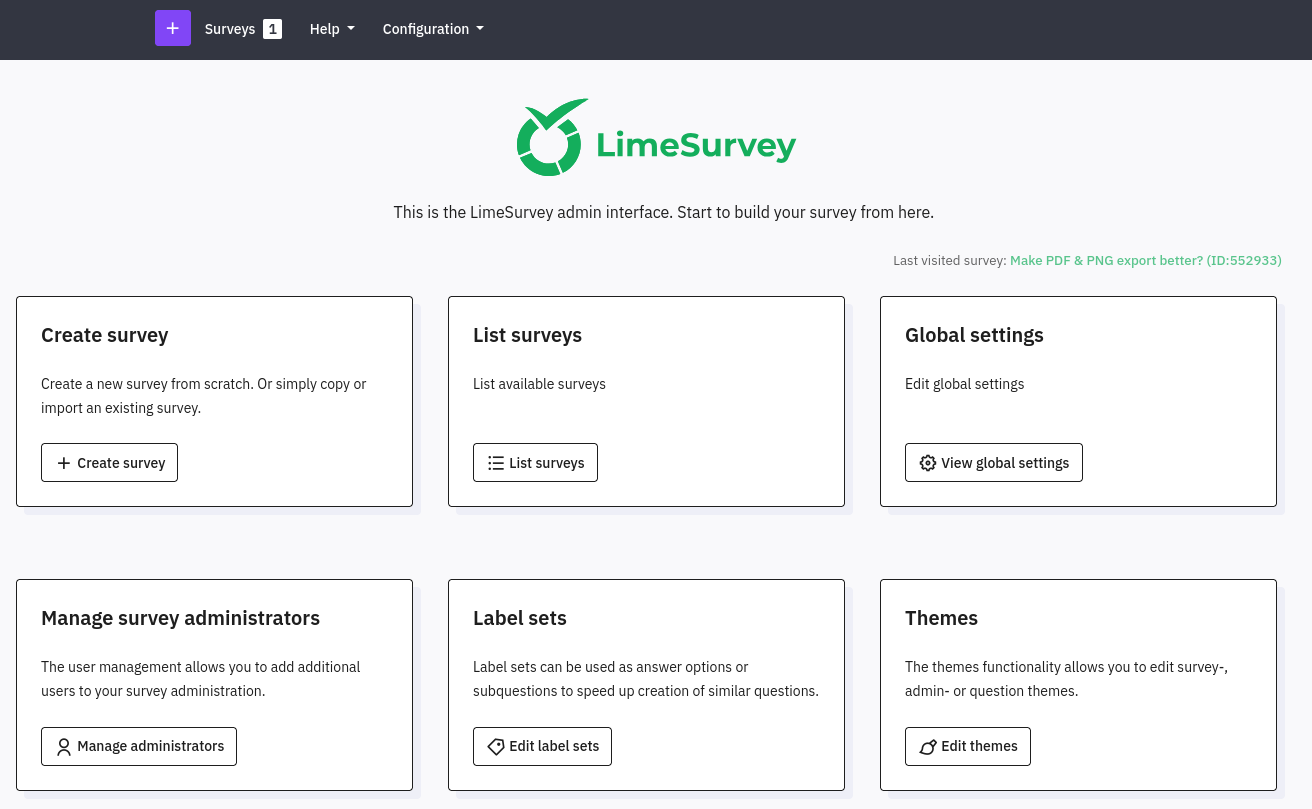Click the Manage administrators button

coord(139,746)
